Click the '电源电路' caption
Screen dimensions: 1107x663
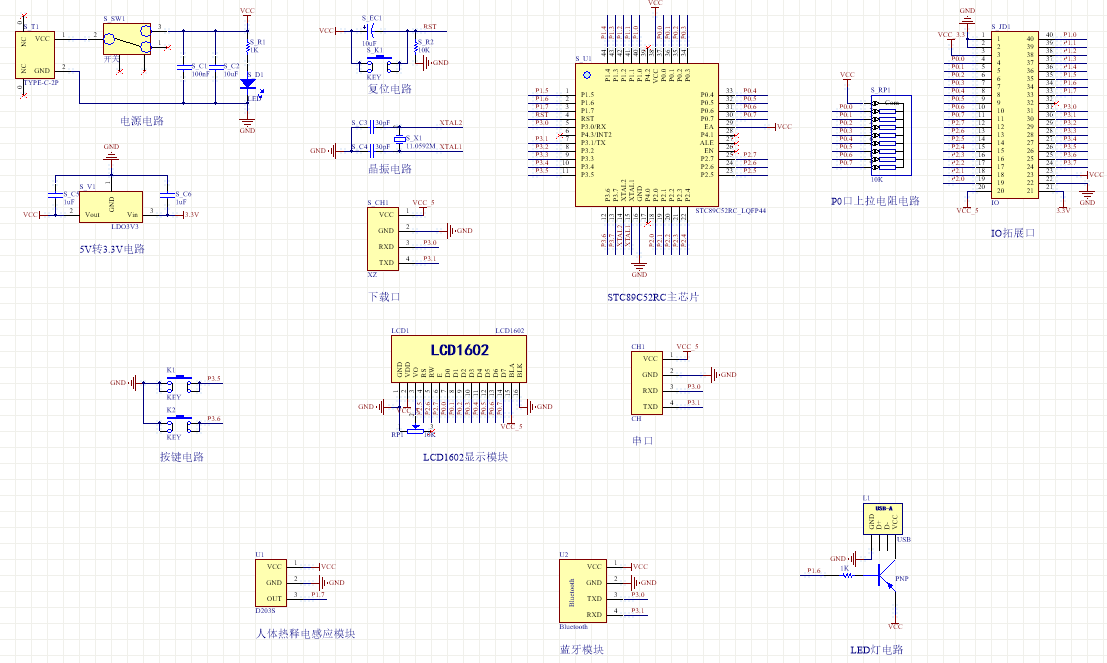[142, 121]
